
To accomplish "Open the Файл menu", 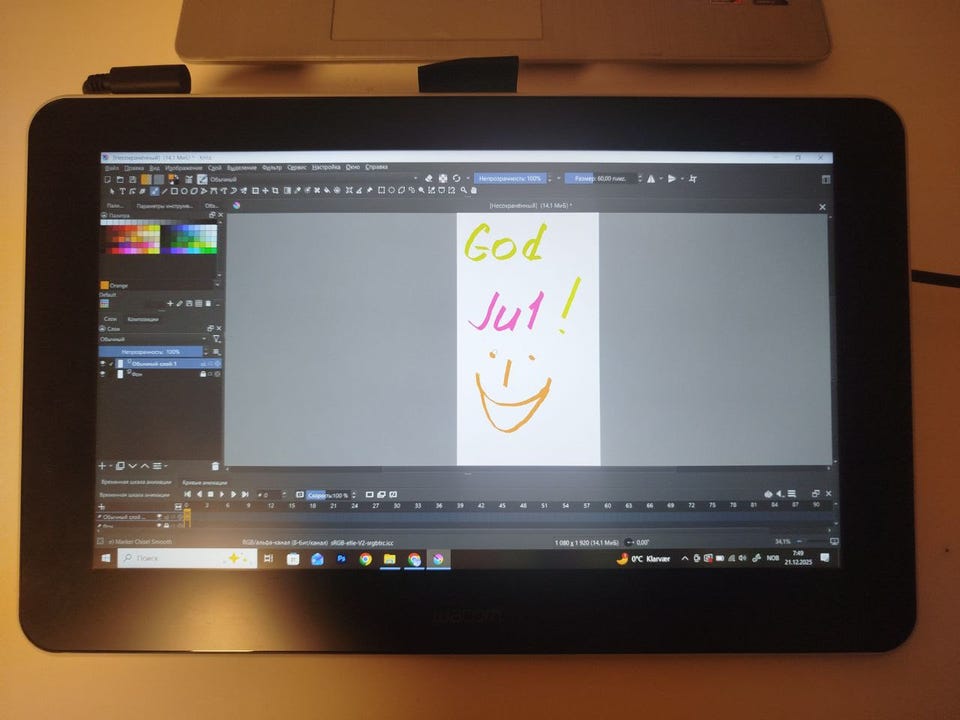I will pyautogui.click(x=112, y=168).
